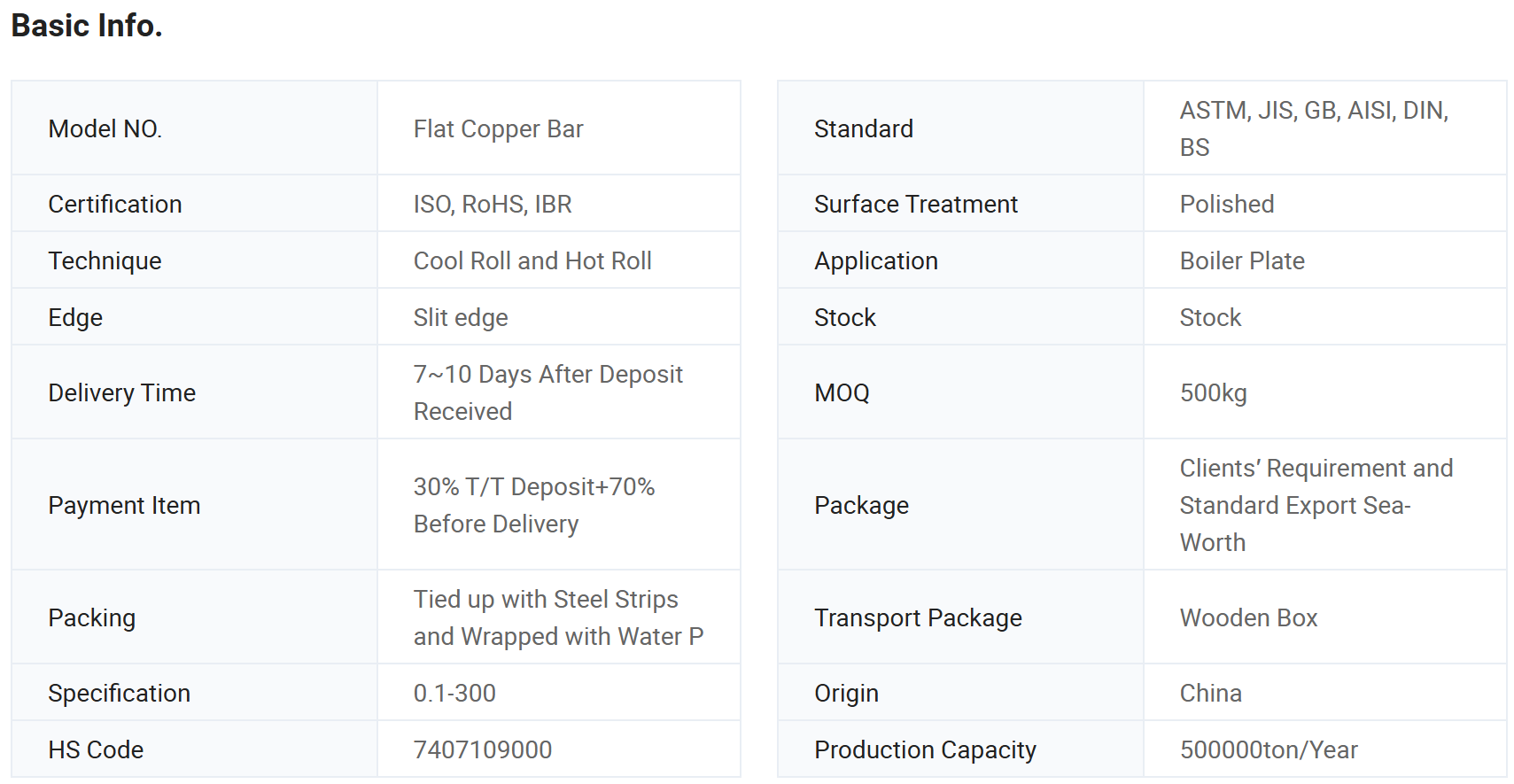Click the HS Code 7407109000 value

483,749
